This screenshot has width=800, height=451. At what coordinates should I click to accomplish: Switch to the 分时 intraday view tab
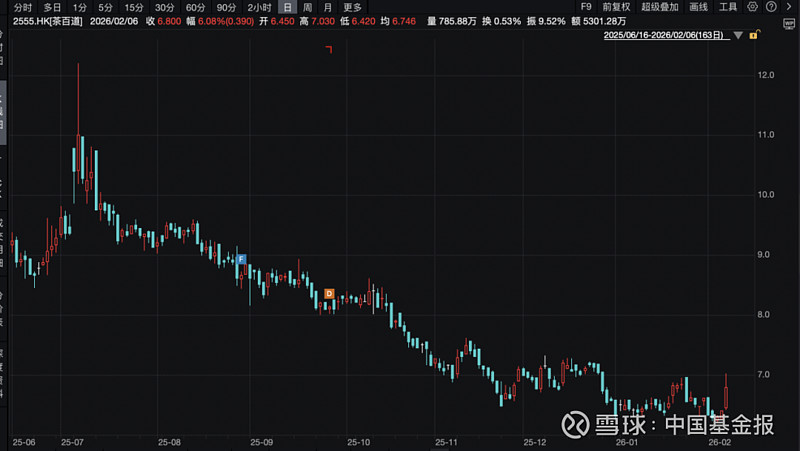23,7
